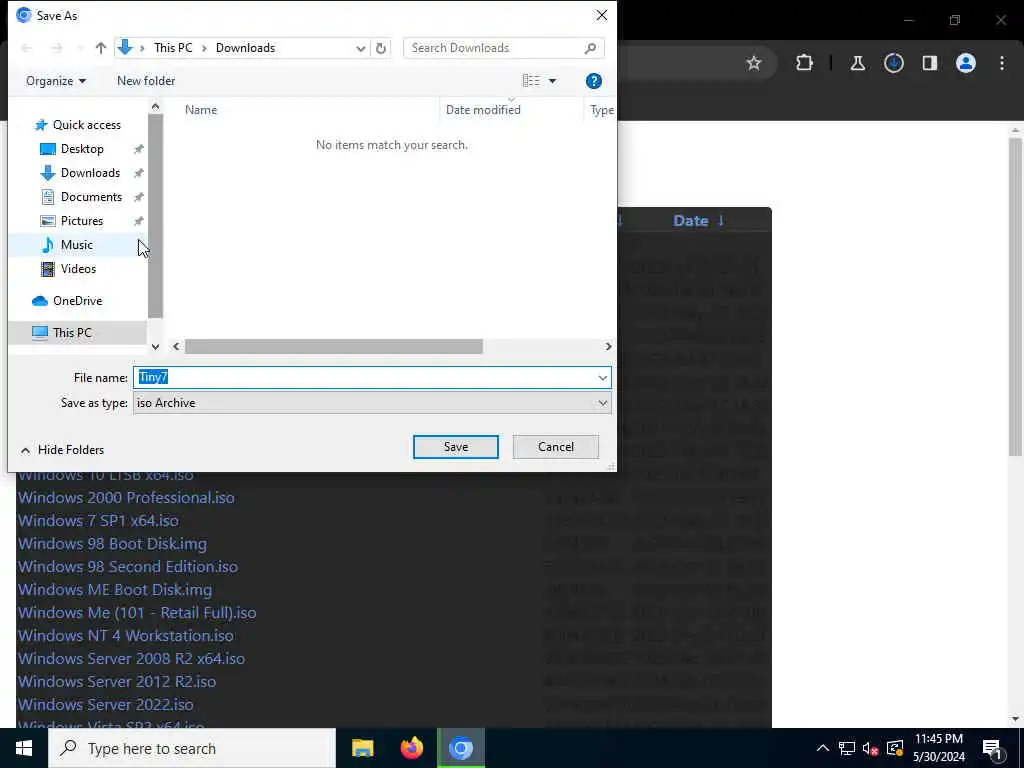Open the taskbar clock and date

[x=938, y=748]
